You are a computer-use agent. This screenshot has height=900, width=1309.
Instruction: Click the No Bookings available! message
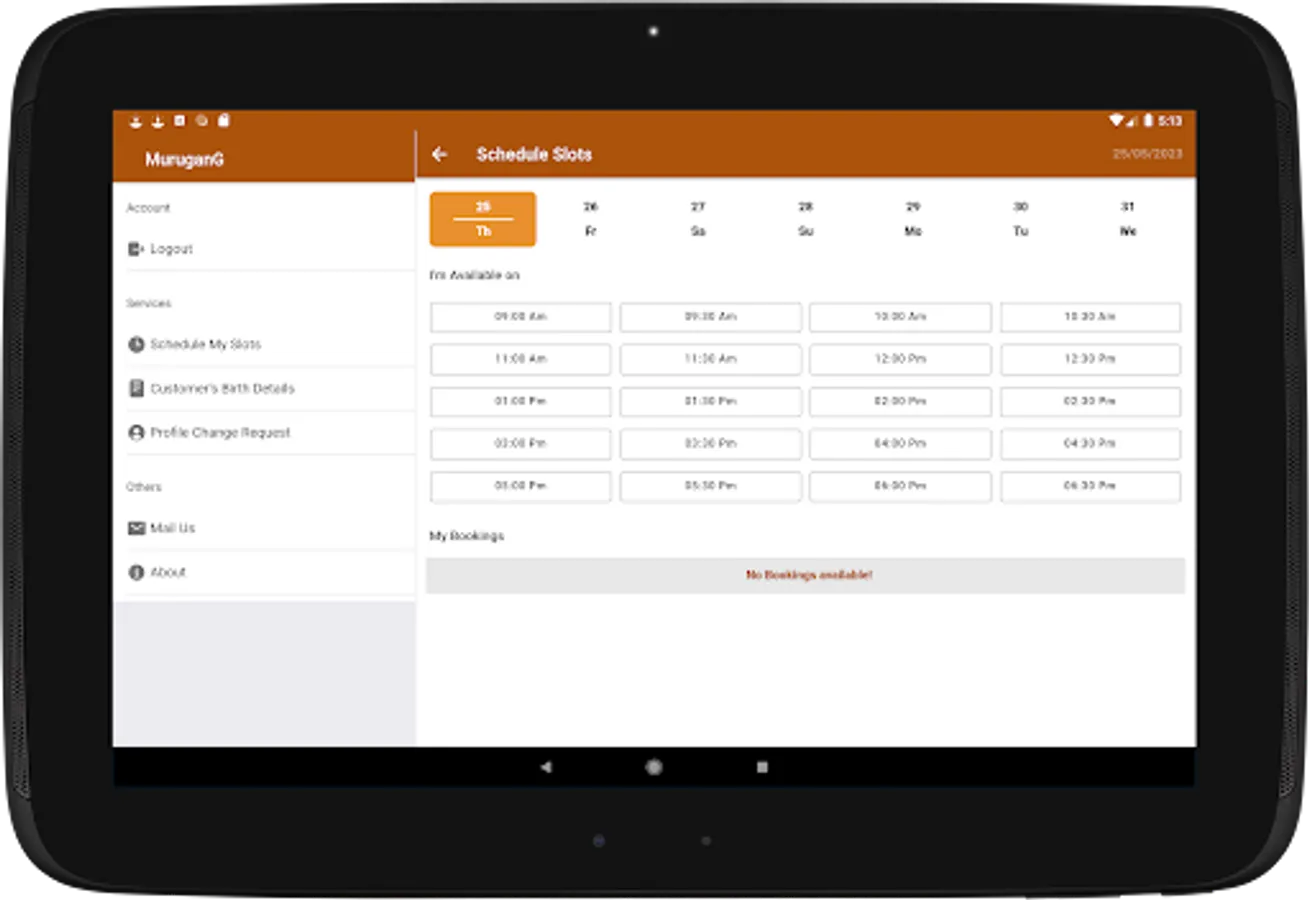click(809, 576)
